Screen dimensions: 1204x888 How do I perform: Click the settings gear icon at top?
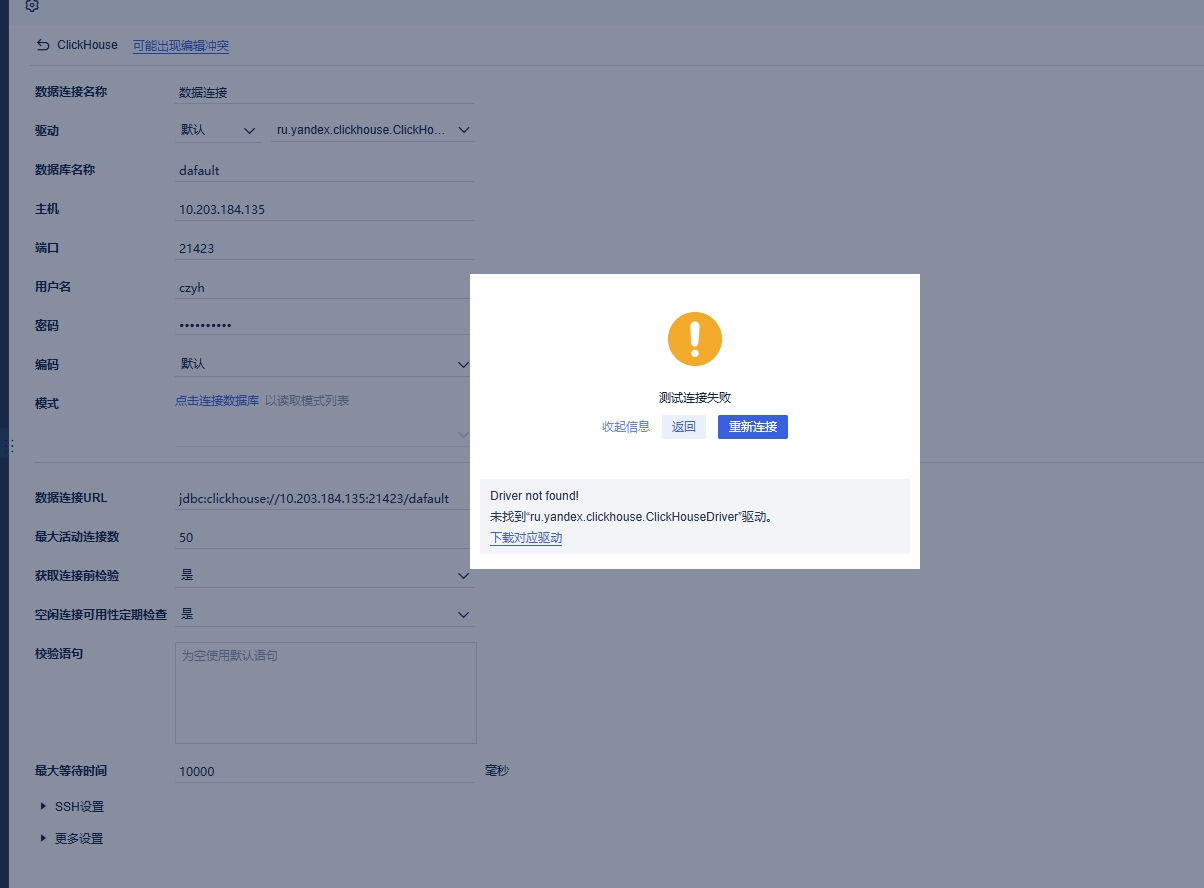pos(32,6)
